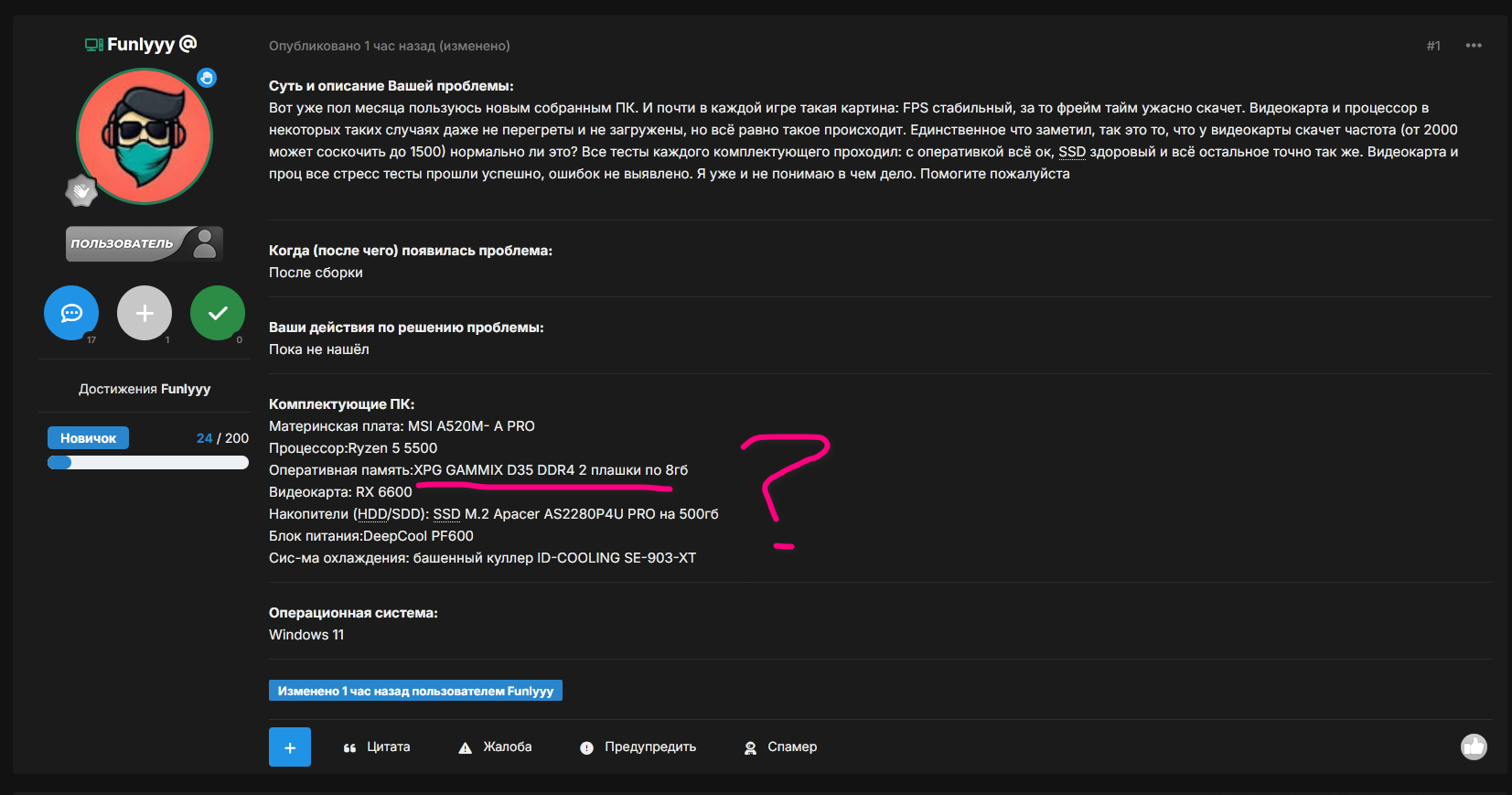Click the grey plus reputation icon
The height and width of the screenshot is (795, 1512).
pyautogui.click(x=145, y=313)
